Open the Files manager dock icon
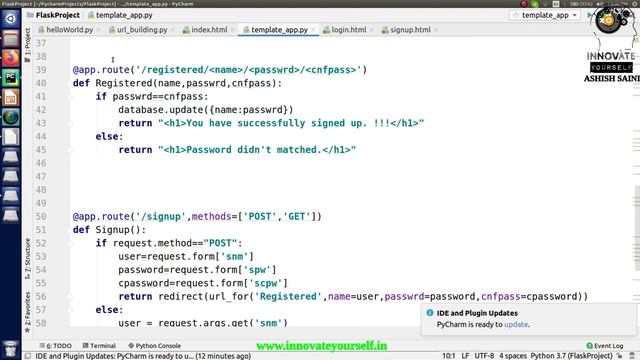The height and width of the screenshot is (360, 640). [x=10, y=39]
